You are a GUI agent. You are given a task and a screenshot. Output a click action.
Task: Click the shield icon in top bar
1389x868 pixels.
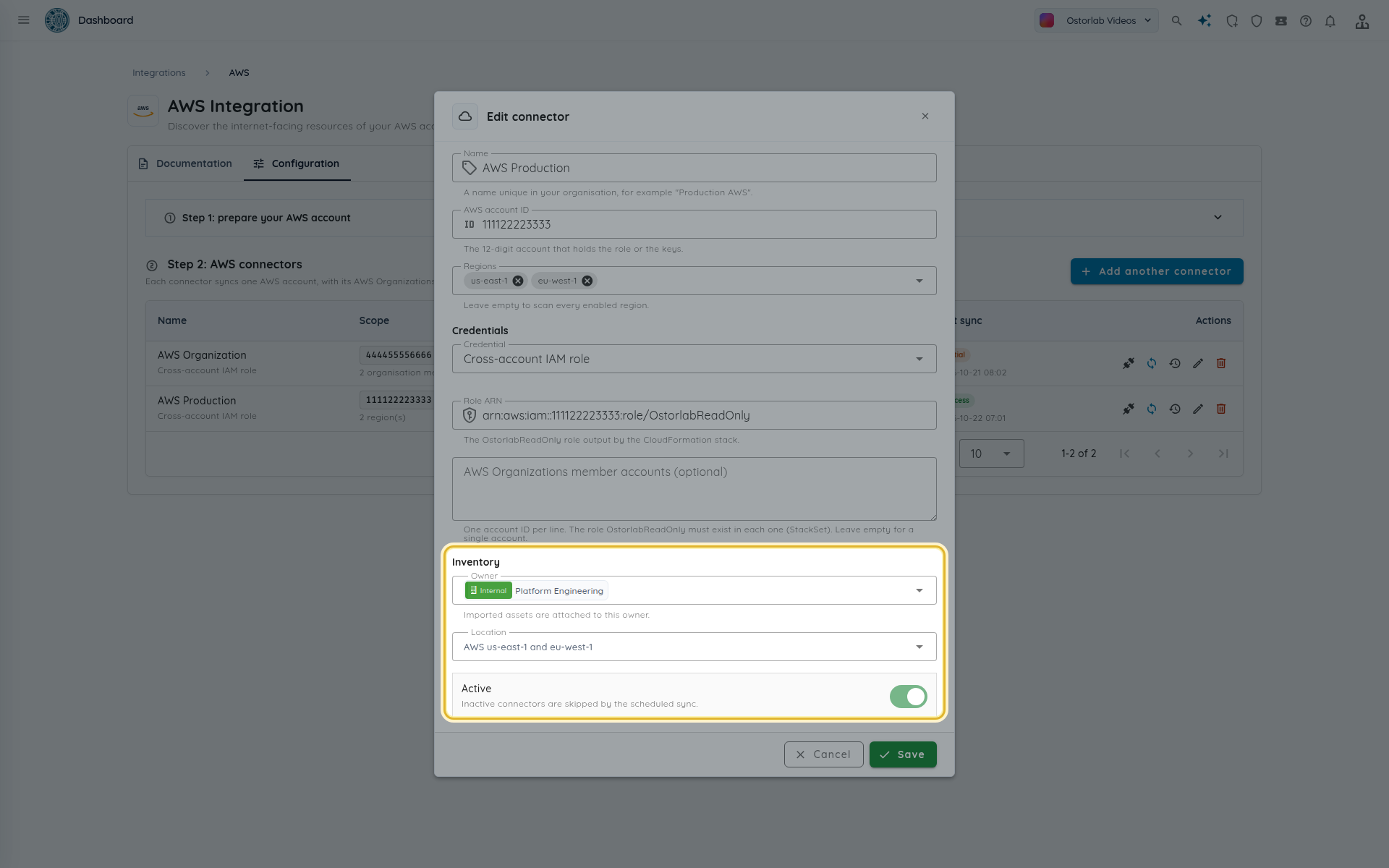[1257, 21]
